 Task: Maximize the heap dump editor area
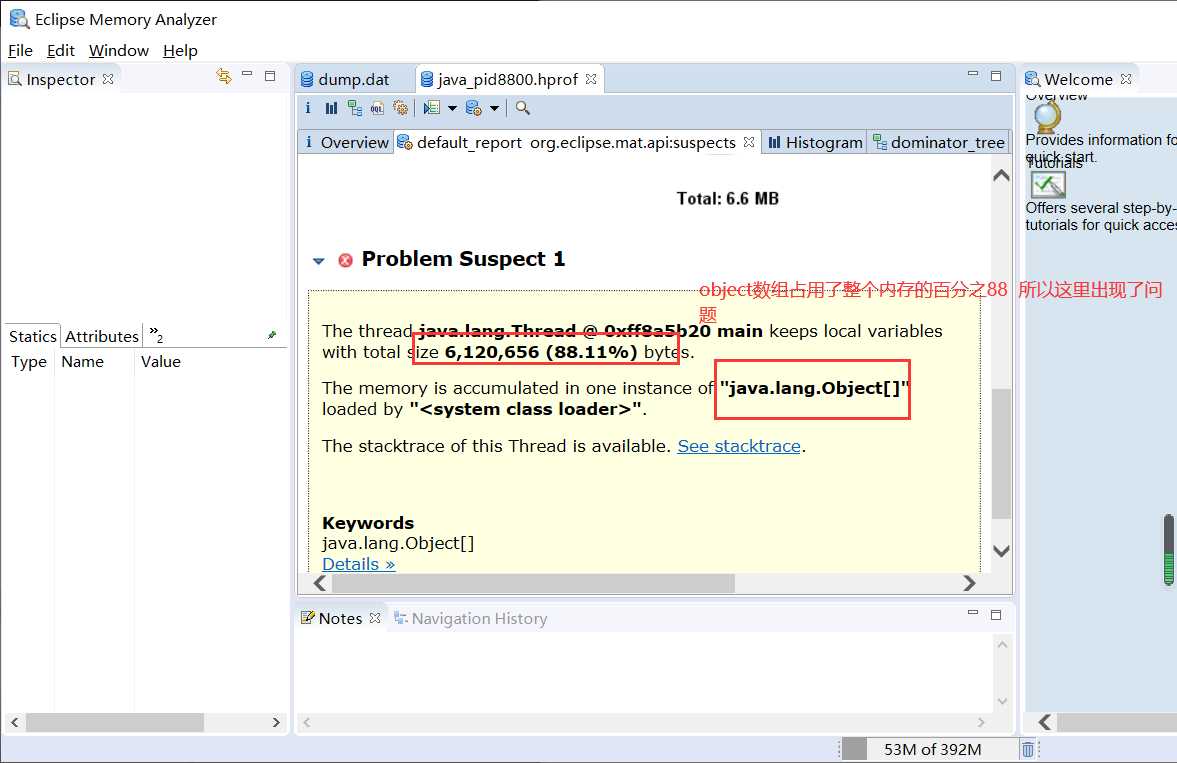pos(996,76)
